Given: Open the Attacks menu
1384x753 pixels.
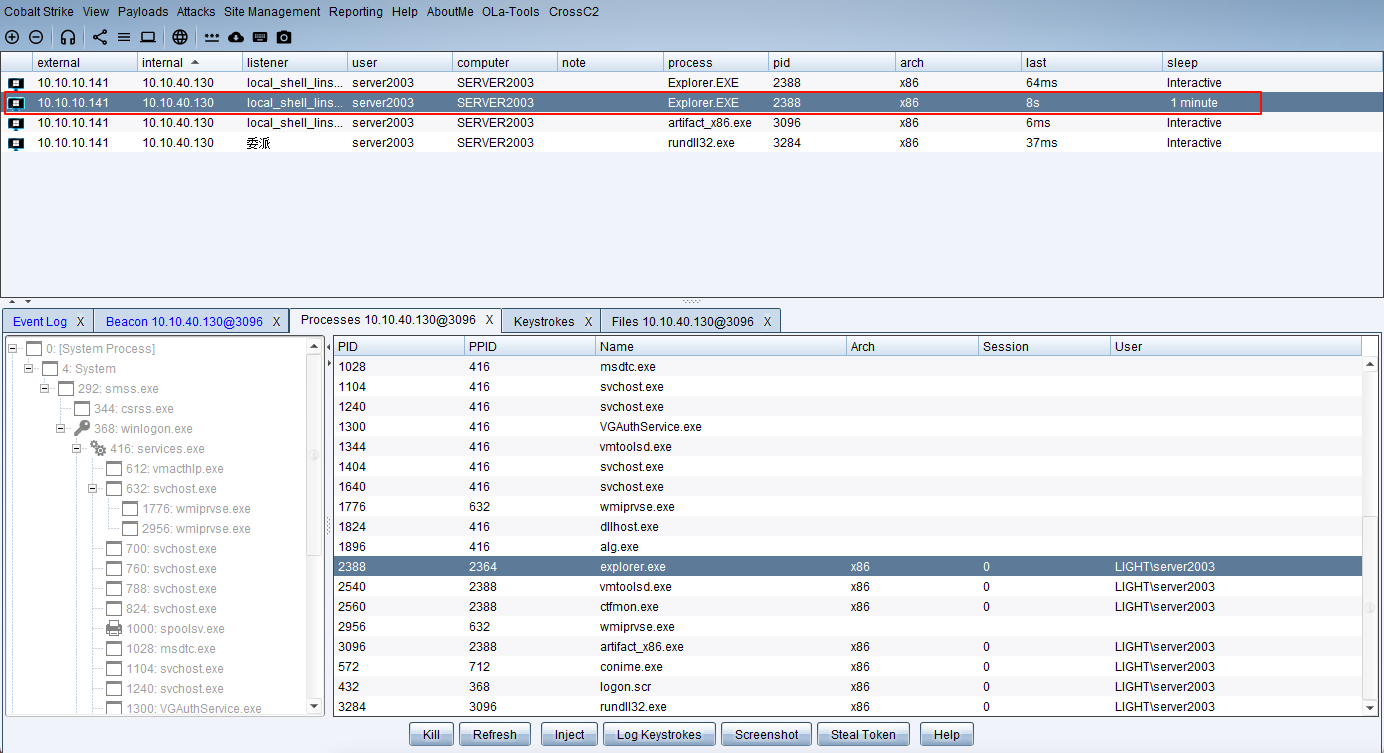Looking at the screenshot, I should click(x=196, y=12).
